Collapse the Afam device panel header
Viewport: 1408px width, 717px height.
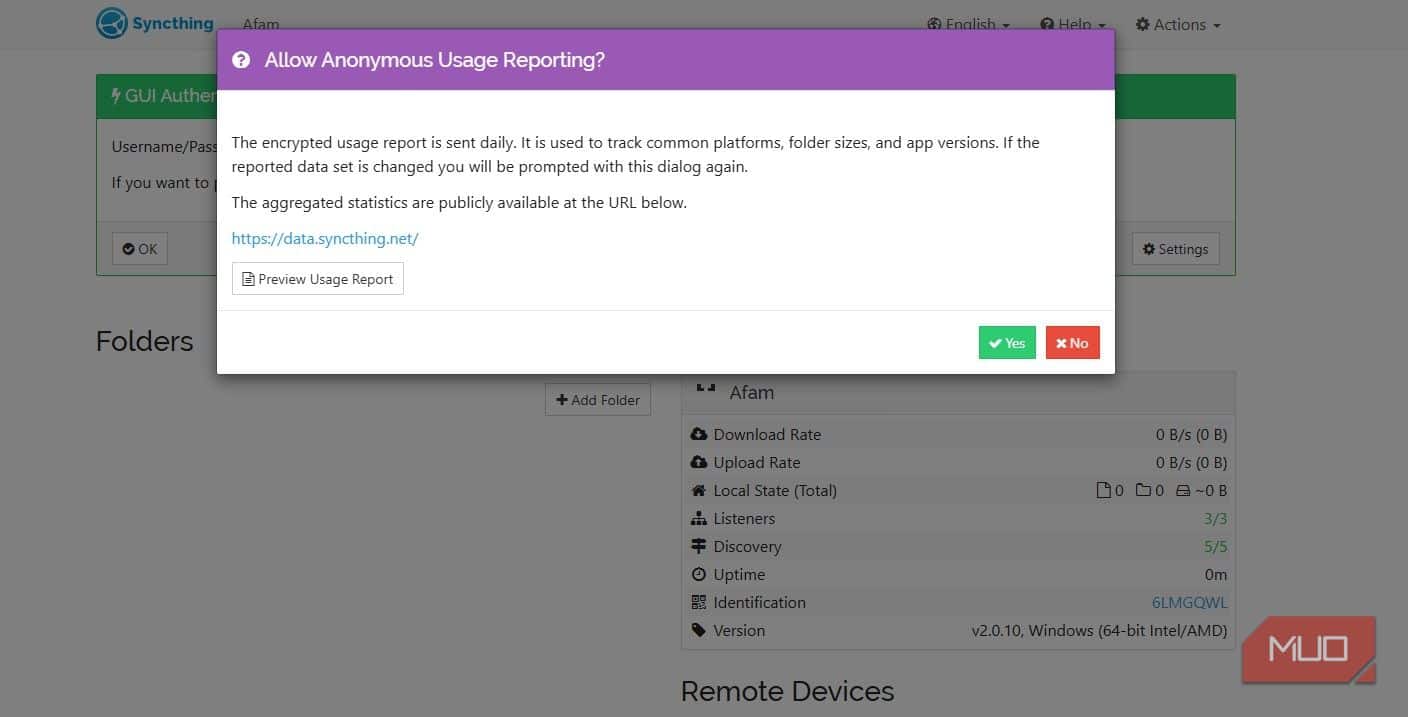click(958, 392)
